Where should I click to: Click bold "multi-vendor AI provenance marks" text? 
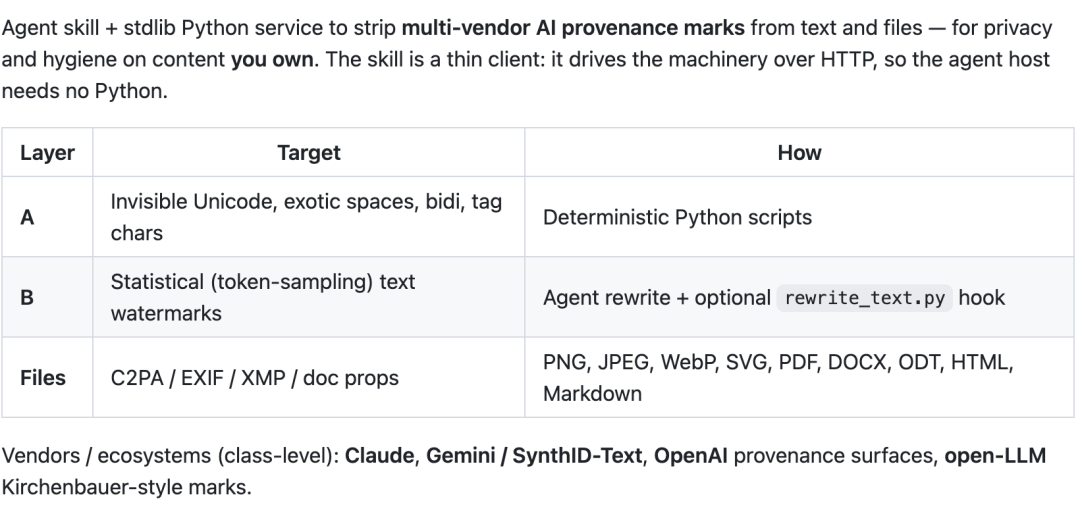pos(573,28)
